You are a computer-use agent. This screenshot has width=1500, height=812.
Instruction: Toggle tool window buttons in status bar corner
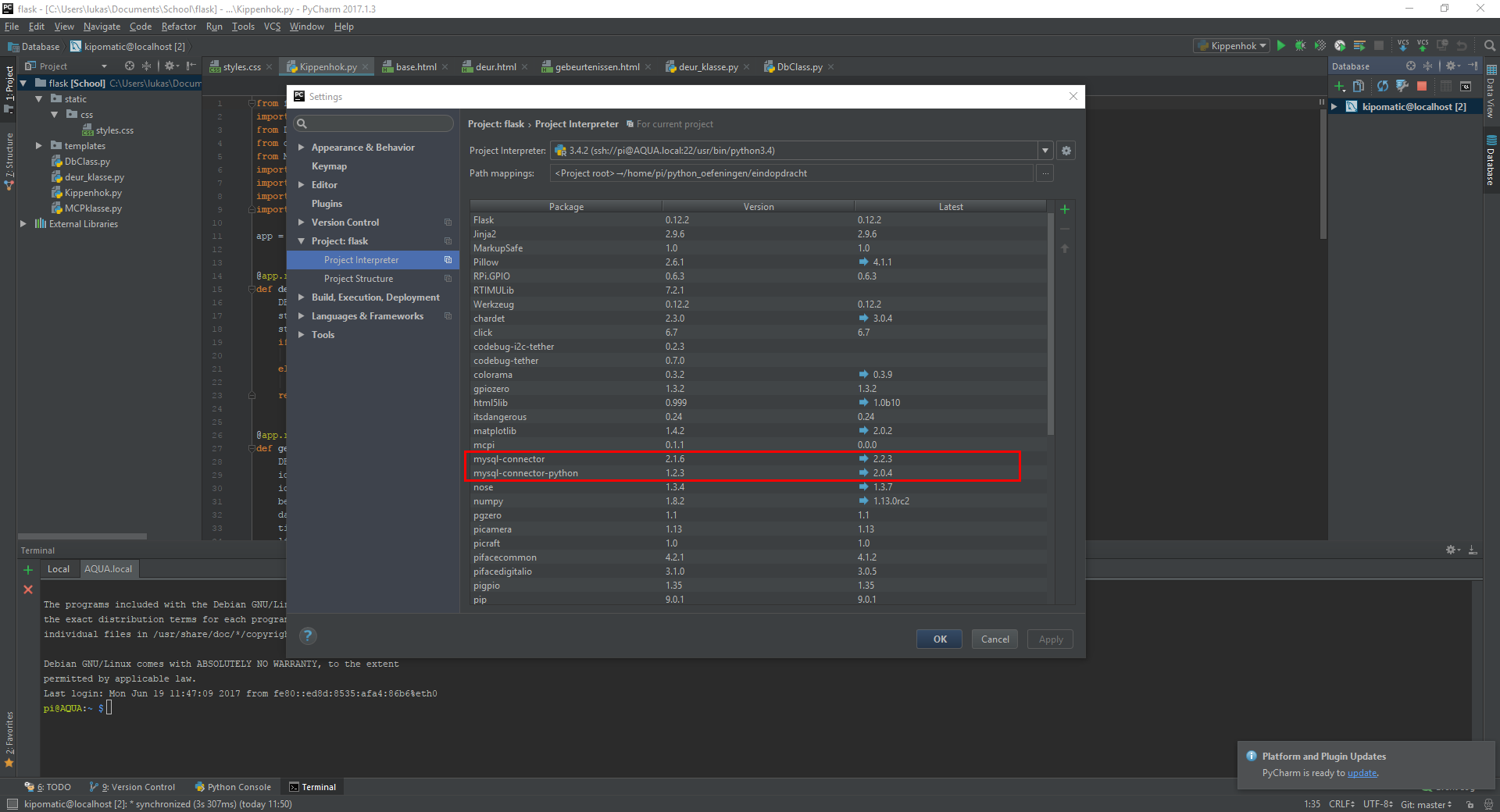[x=12, y=803]
